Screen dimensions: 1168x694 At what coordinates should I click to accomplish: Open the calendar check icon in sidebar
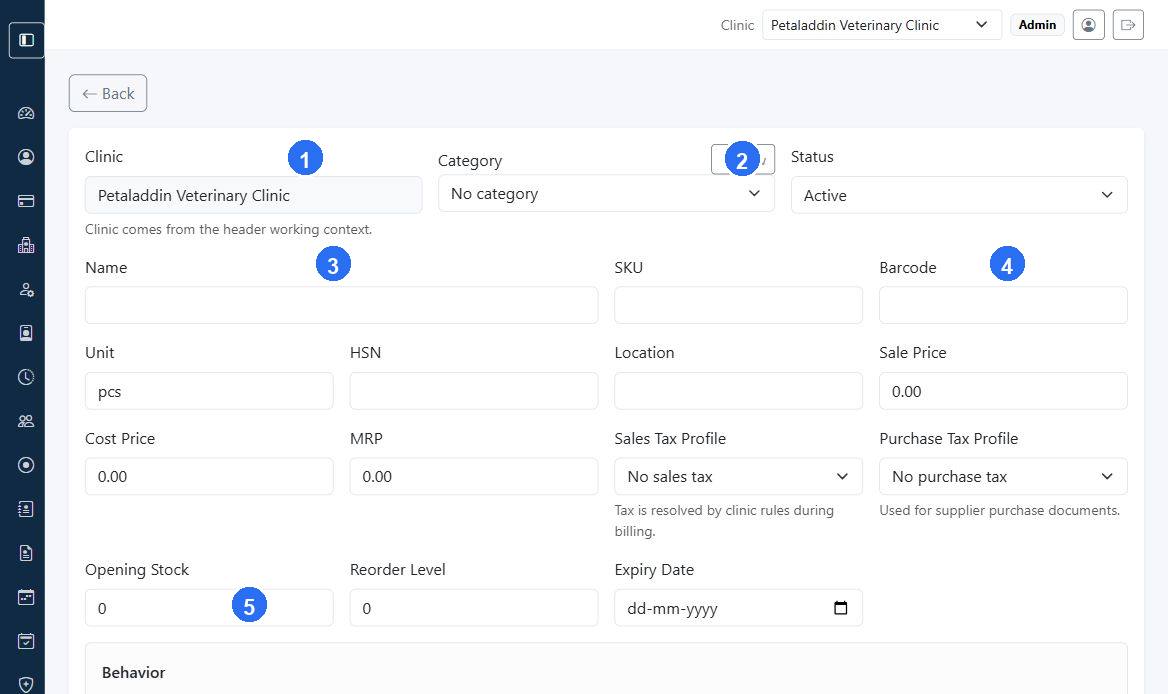(26, 641)
